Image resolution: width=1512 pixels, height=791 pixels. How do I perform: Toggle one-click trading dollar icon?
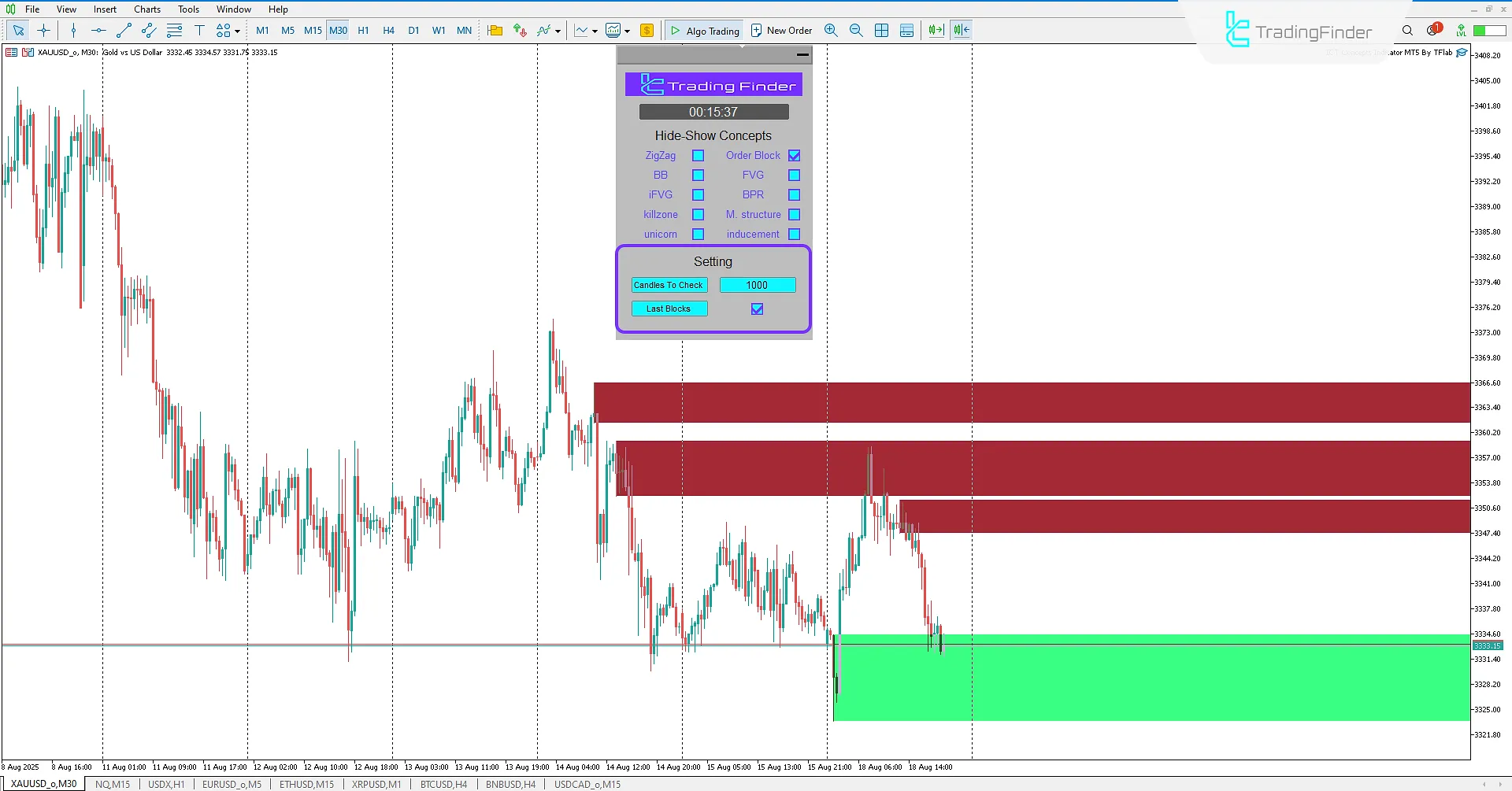(647, 30)
